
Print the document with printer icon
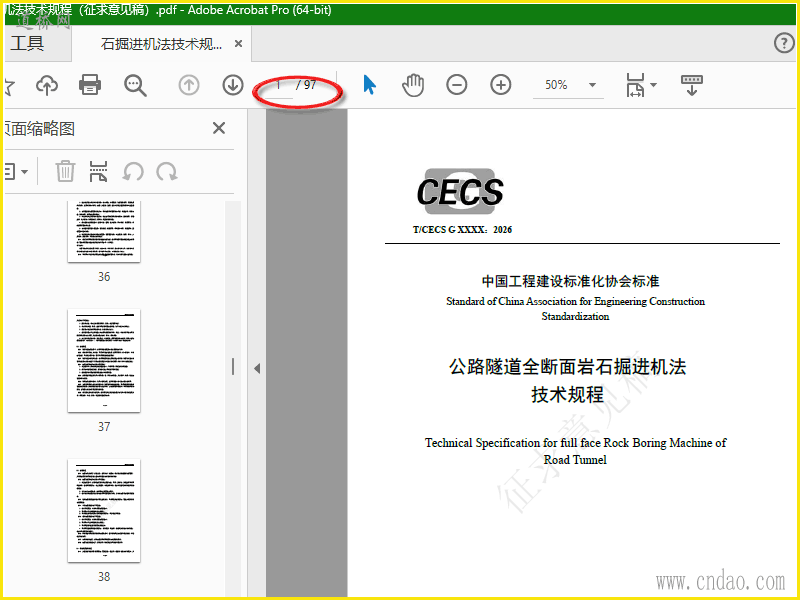[x=90, y=85]
